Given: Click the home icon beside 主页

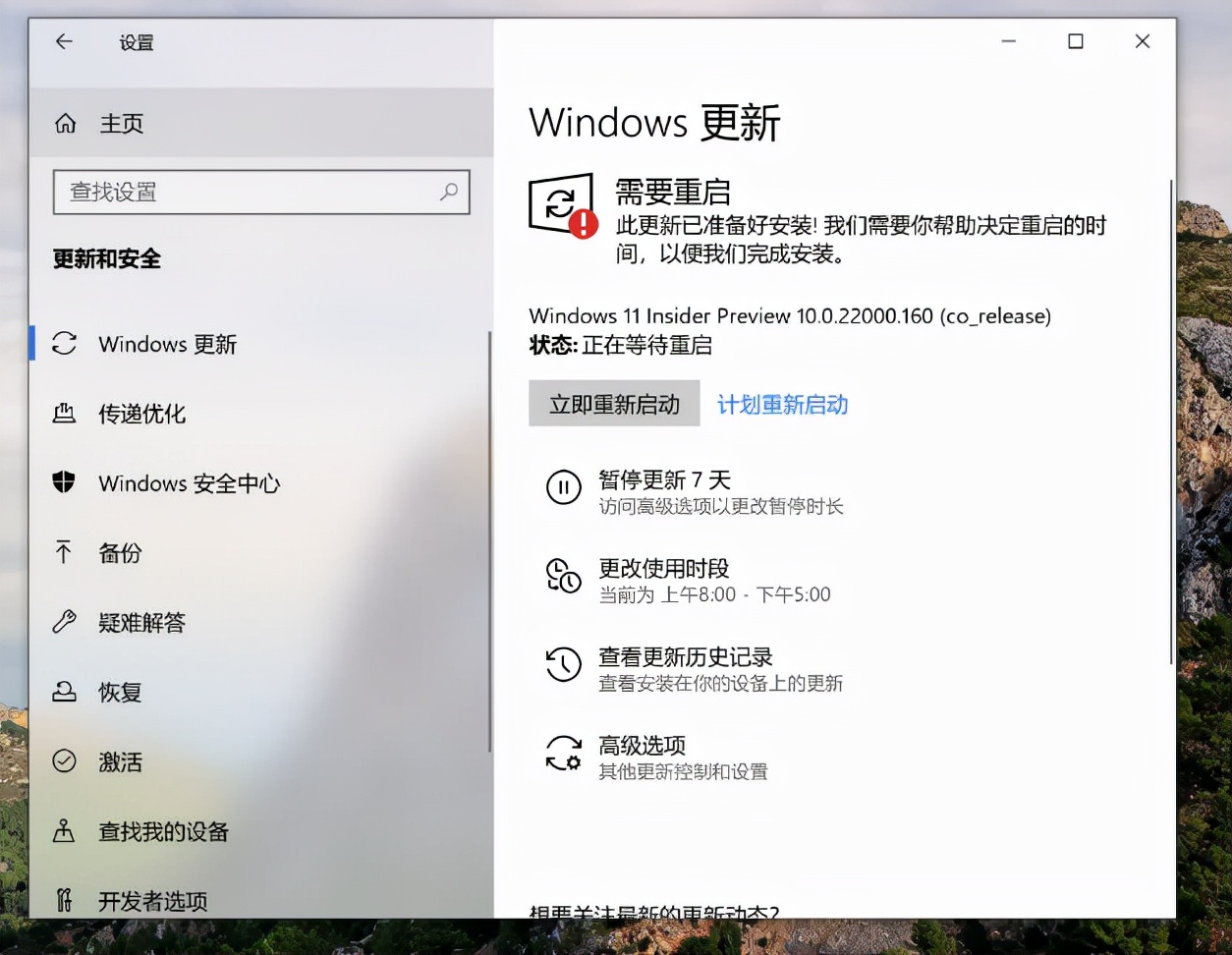Looking at the screenshot, I should pyautogui.click(x=65, y=123).
